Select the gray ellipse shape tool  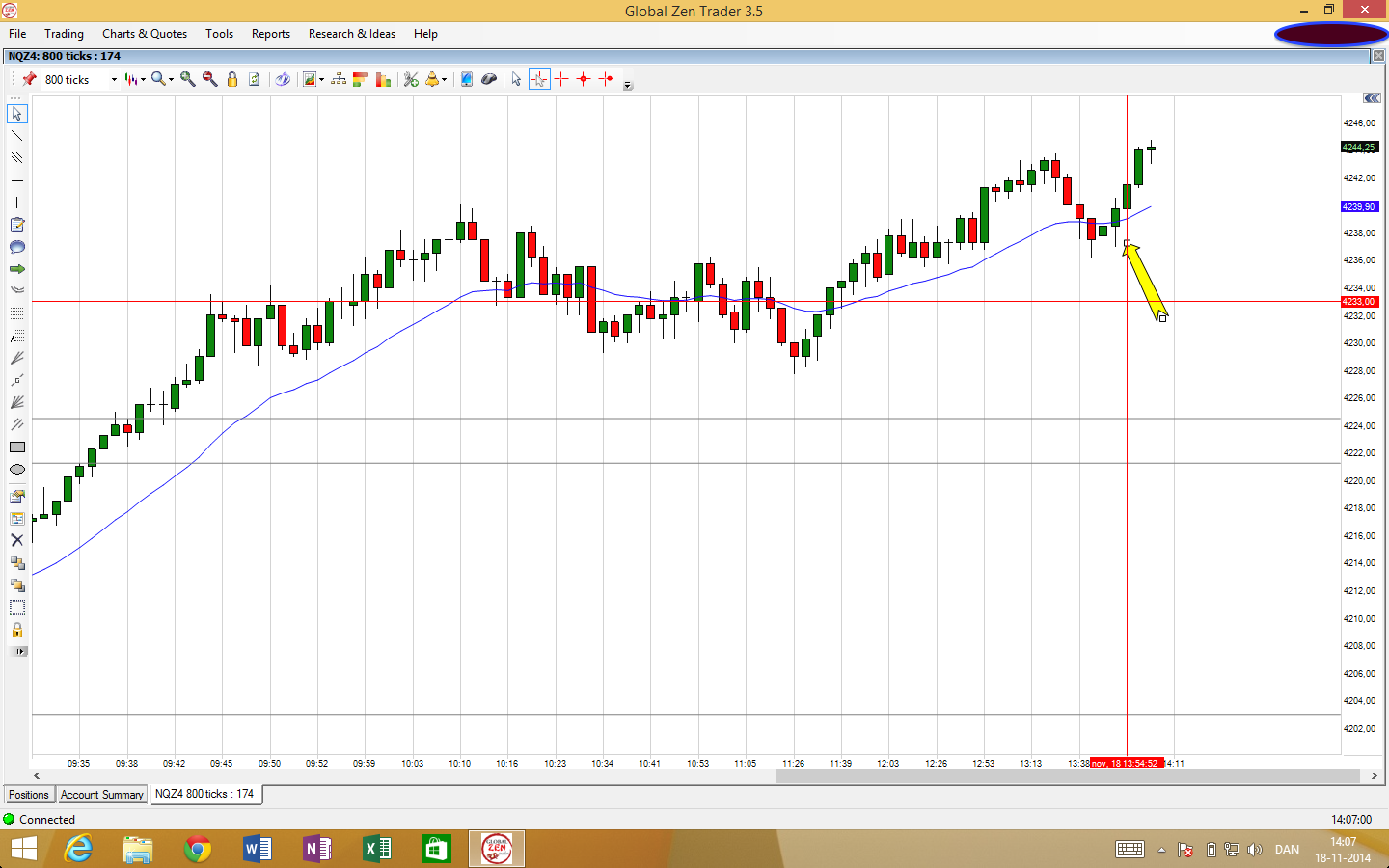16,470
